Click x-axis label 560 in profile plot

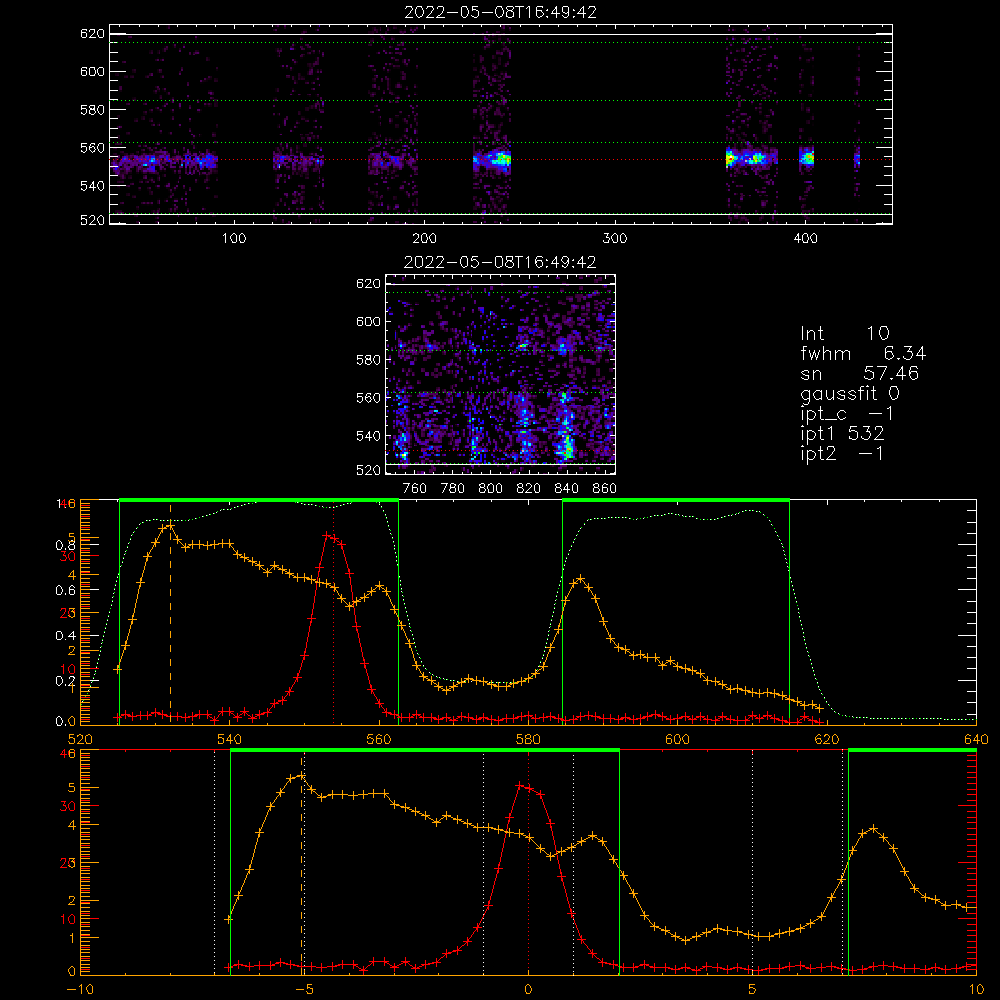pos(379,739)
